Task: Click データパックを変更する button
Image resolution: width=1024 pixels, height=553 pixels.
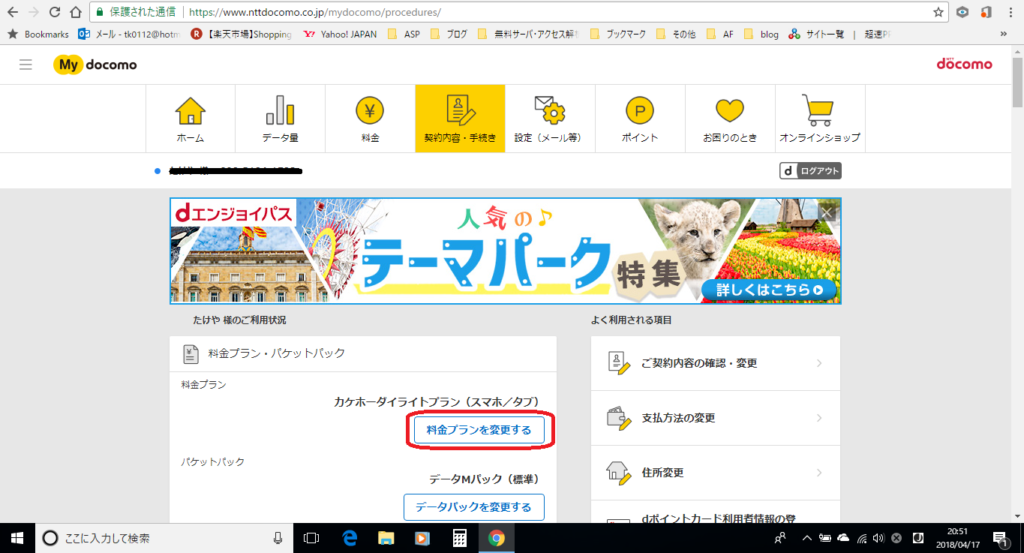Action: point(473,507)
